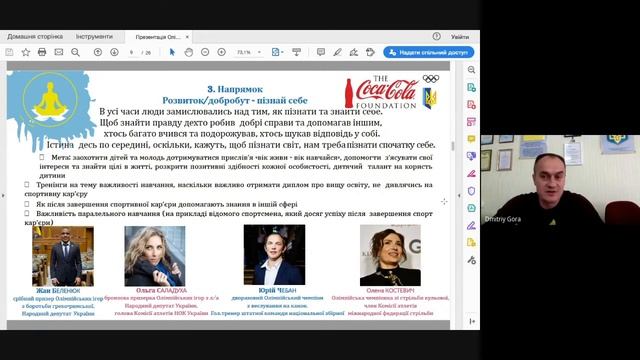Viewport: 640px width, 360px height.
Task: Open the Send for comments tool
Action: (471, 156)
